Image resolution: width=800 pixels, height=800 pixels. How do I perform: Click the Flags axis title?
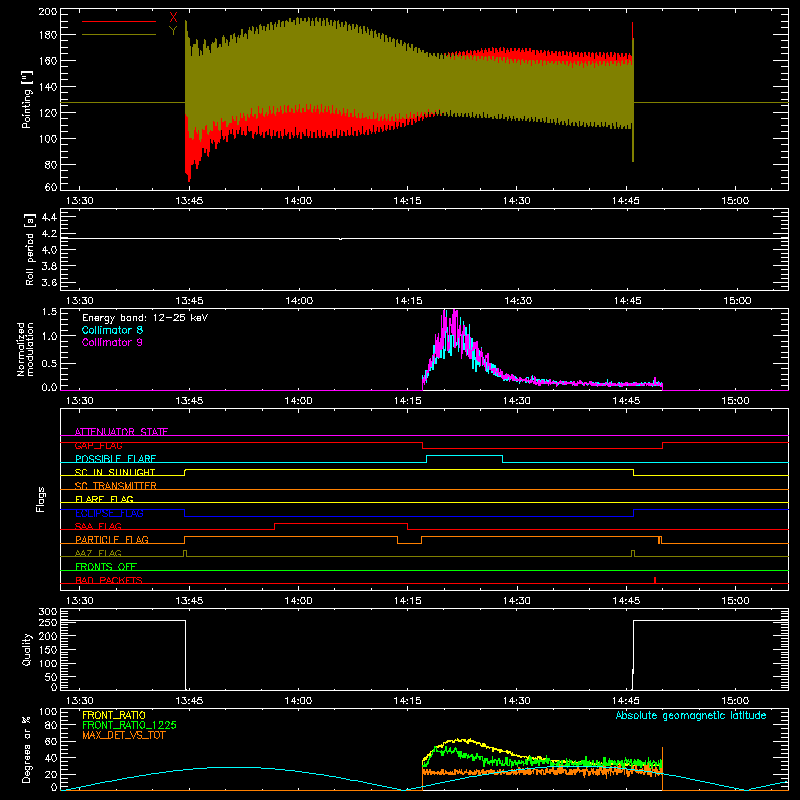tap(41, 499)
